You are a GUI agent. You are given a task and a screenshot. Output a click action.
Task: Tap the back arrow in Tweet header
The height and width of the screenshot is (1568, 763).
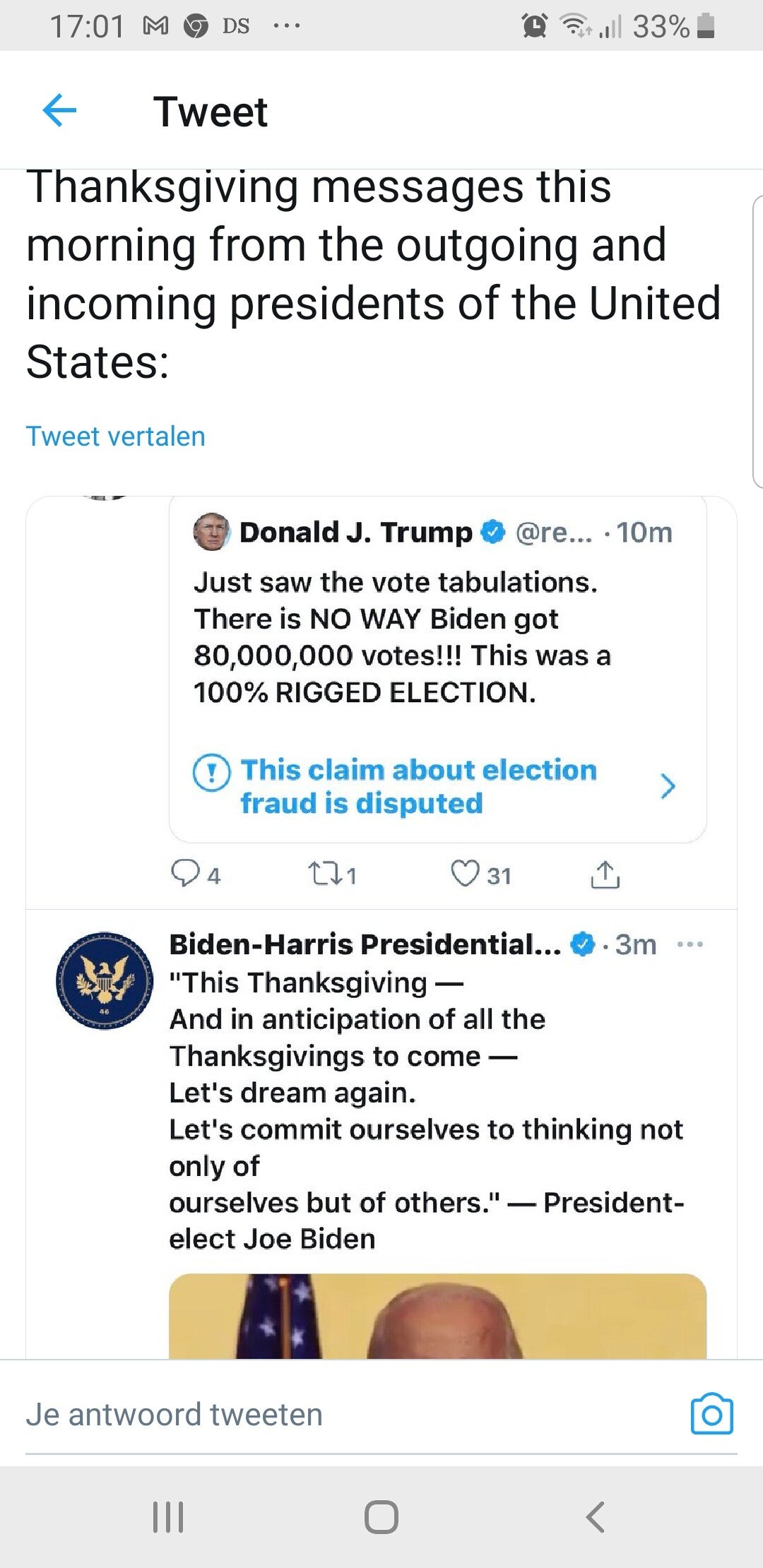pos(59,111)
